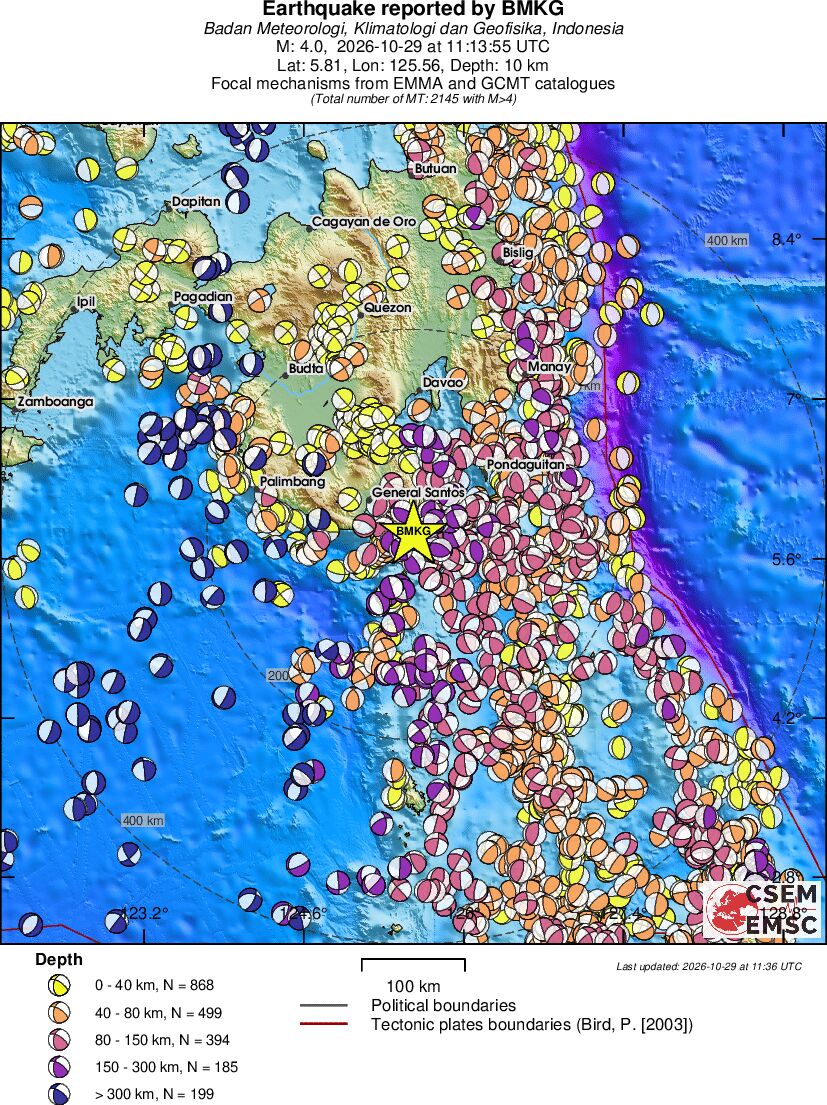Open the CSEM EMSC logo
The height and width of the screenshot is (1105, 827).
coord(763,910)
